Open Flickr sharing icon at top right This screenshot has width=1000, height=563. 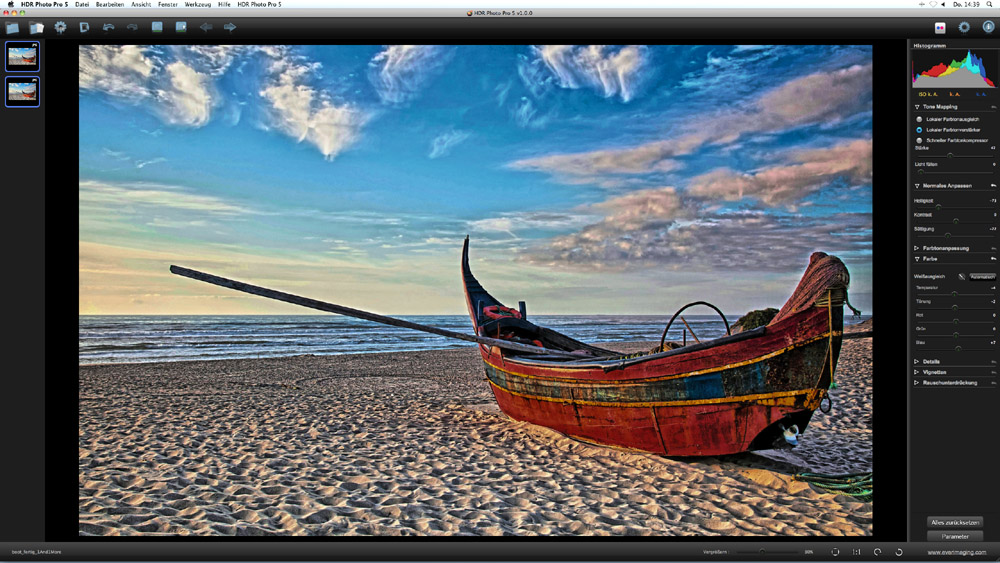pyautogui.click(x=940, y=27)
